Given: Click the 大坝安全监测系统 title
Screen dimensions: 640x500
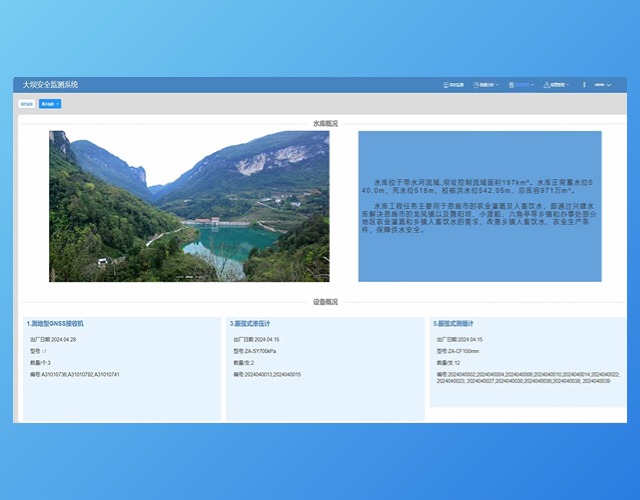Looking at the screenshot, I should pyautogui.click(x=50, y=85).
